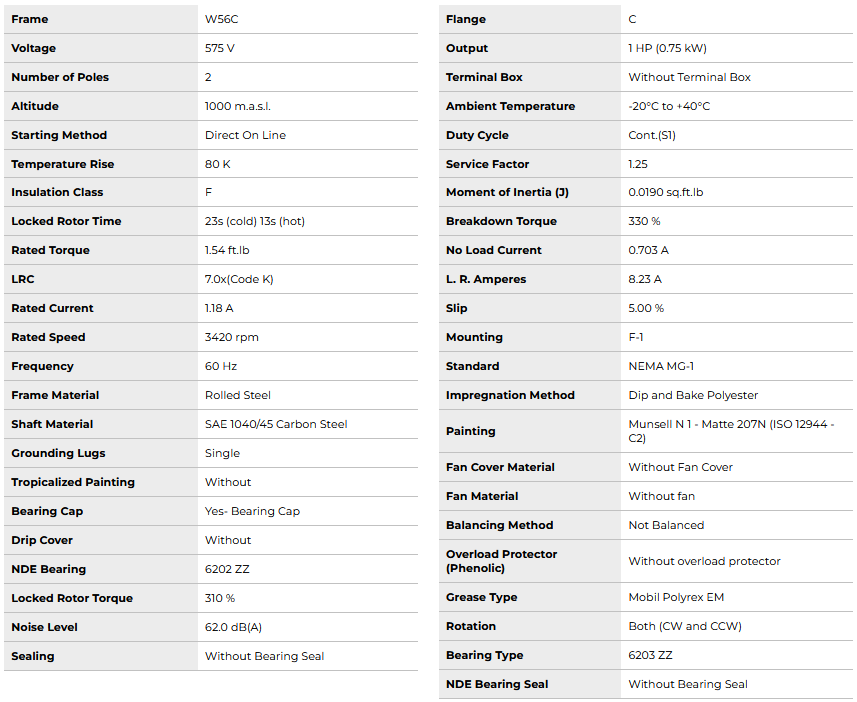The image size is (857, 702).
Task: Select the Both (CW and CCW) rotation value
Action: [x=685, y=626]
